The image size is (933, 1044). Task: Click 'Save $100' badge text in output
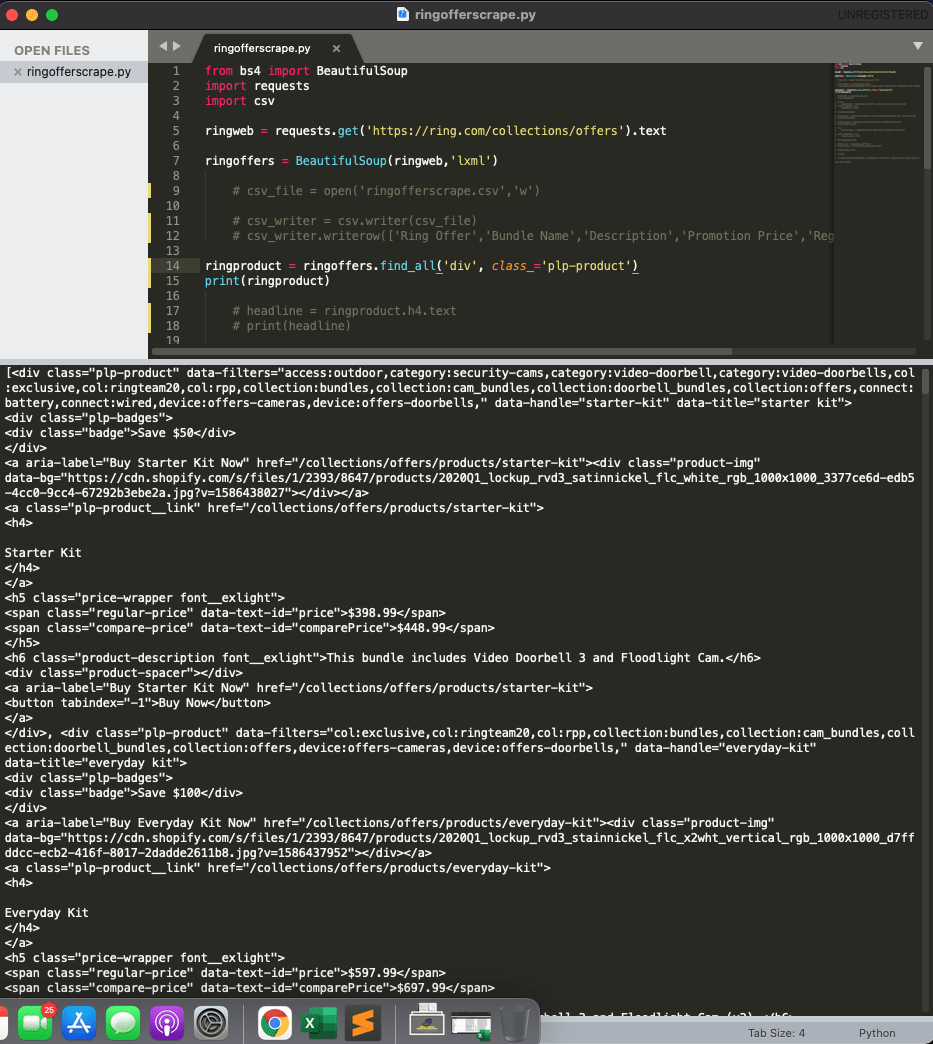(x=169, y=793)
